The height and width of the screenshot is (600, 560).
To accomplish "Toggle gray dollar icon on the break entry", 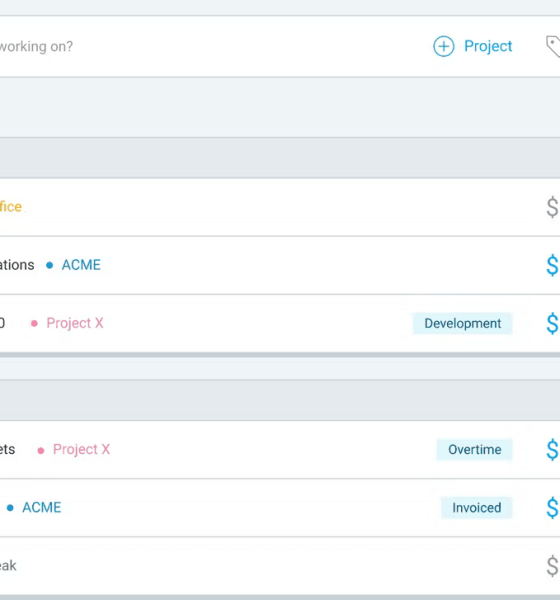I will click(552, 566).
